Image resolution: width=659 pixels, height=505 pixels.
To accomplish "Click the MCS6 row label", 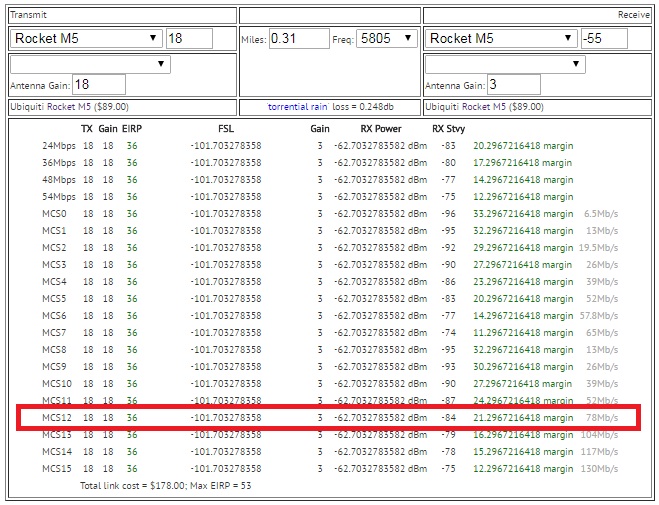I will point(54,316).
